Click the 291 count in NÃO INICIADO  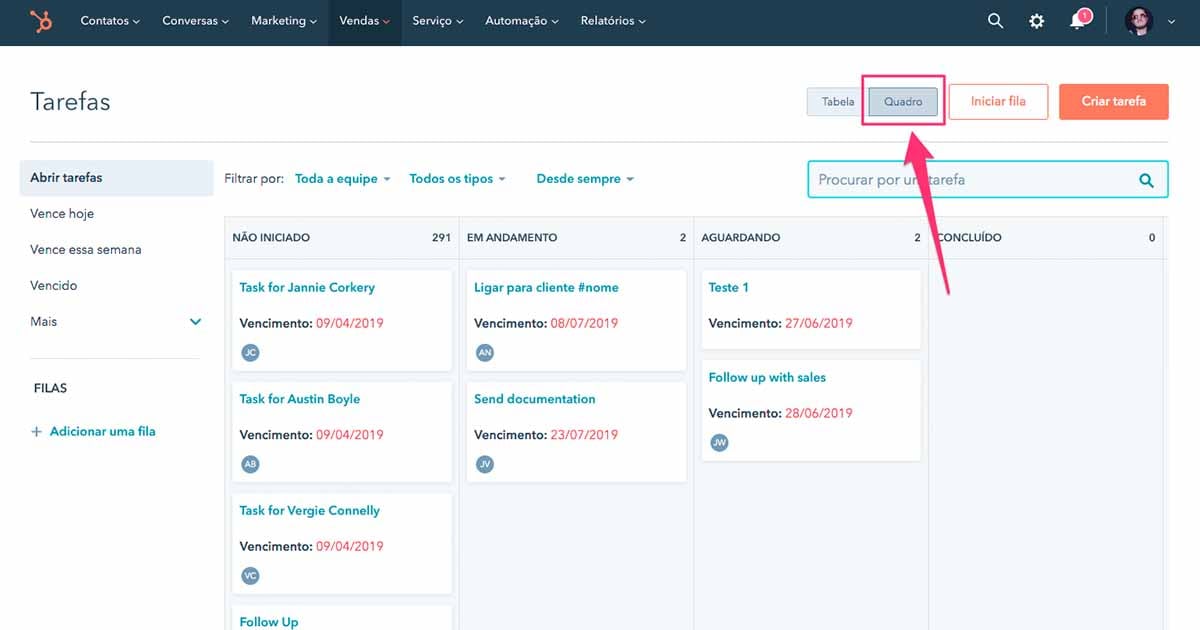(x=441, y=238)
